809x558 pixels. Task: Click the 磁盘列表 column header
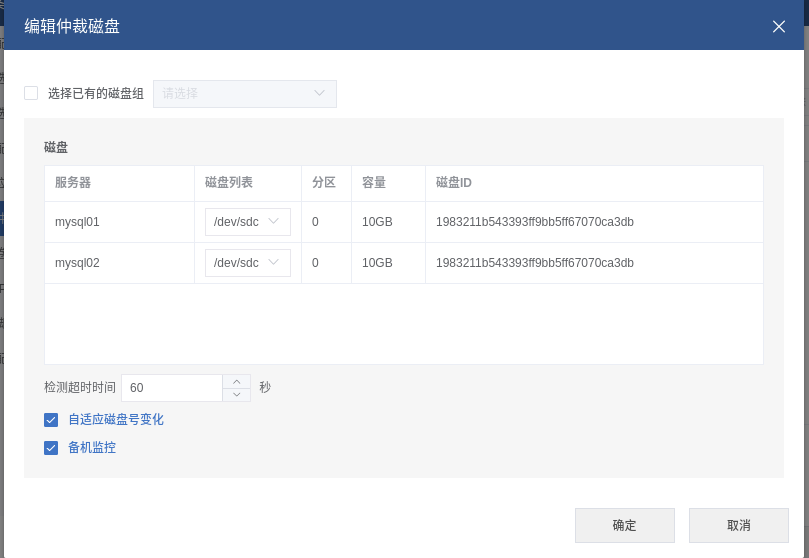tap(229, 183)
